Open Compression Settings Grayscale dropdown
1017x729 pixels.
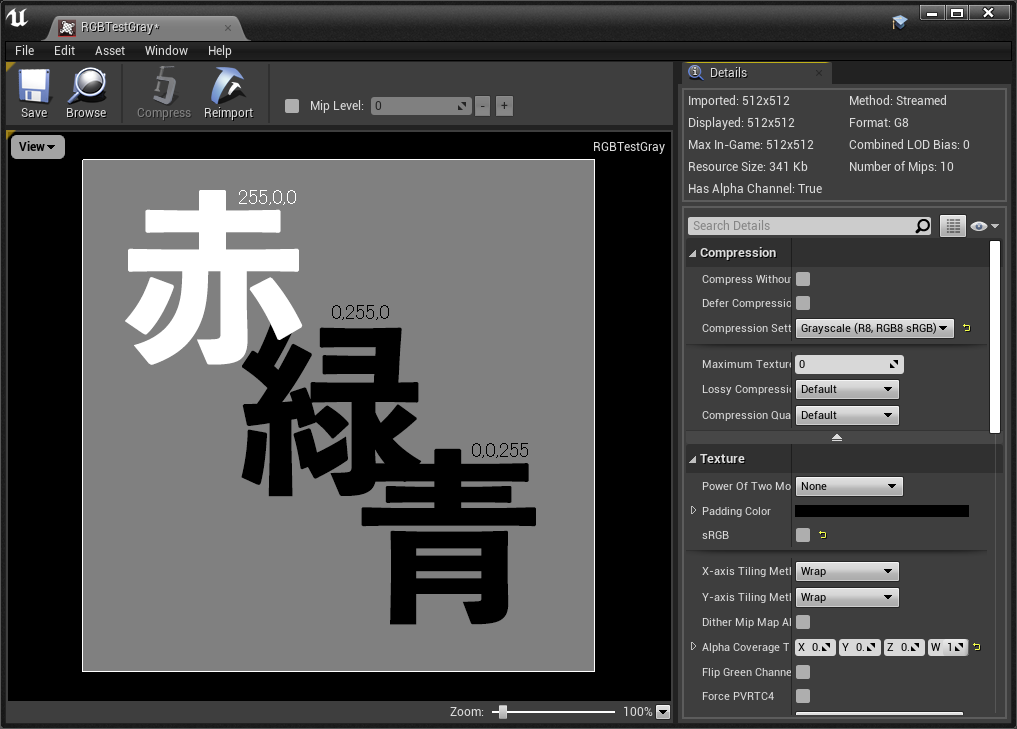coord(874,328)
